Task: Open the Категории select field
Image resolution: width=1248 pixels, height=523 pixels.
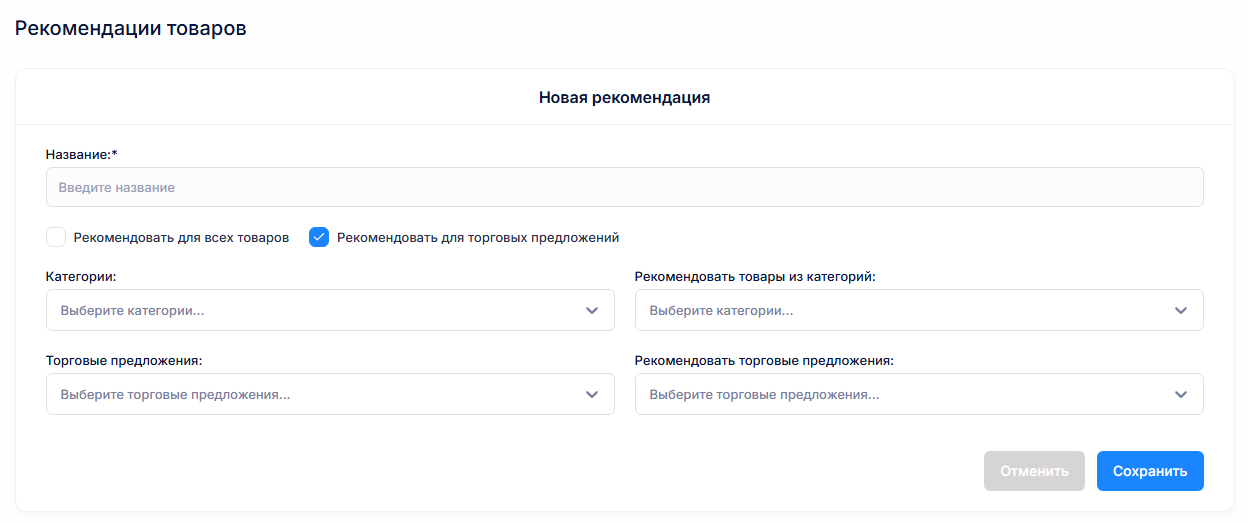Action: 310,311
